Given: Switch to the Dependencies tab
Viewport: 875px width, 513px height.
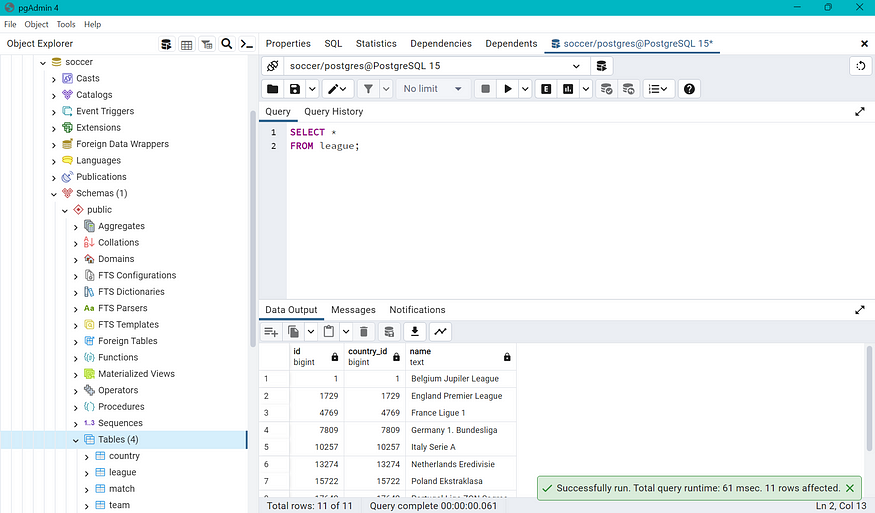Looking at the screenshot, I should [x=441, y=44].
